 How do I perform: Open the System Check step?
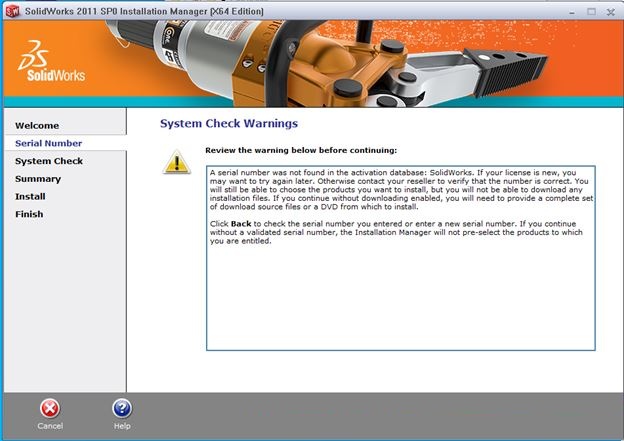point(49,161)
